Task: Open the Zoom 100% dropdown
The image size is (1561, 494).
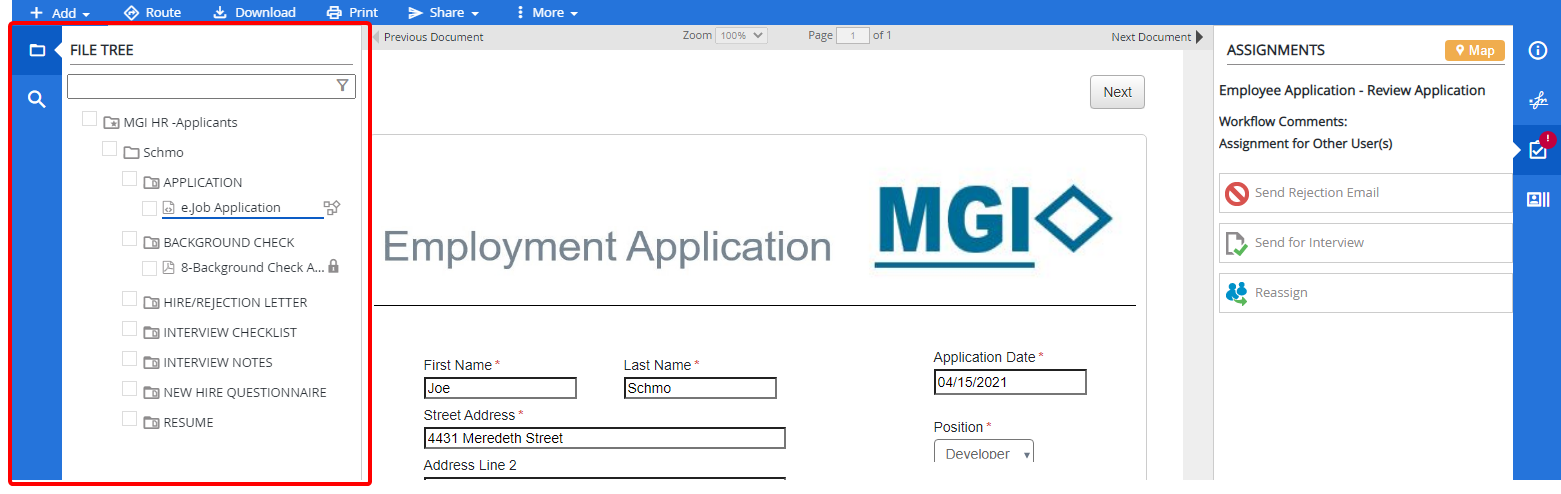Action: click(x=741, y=35)
